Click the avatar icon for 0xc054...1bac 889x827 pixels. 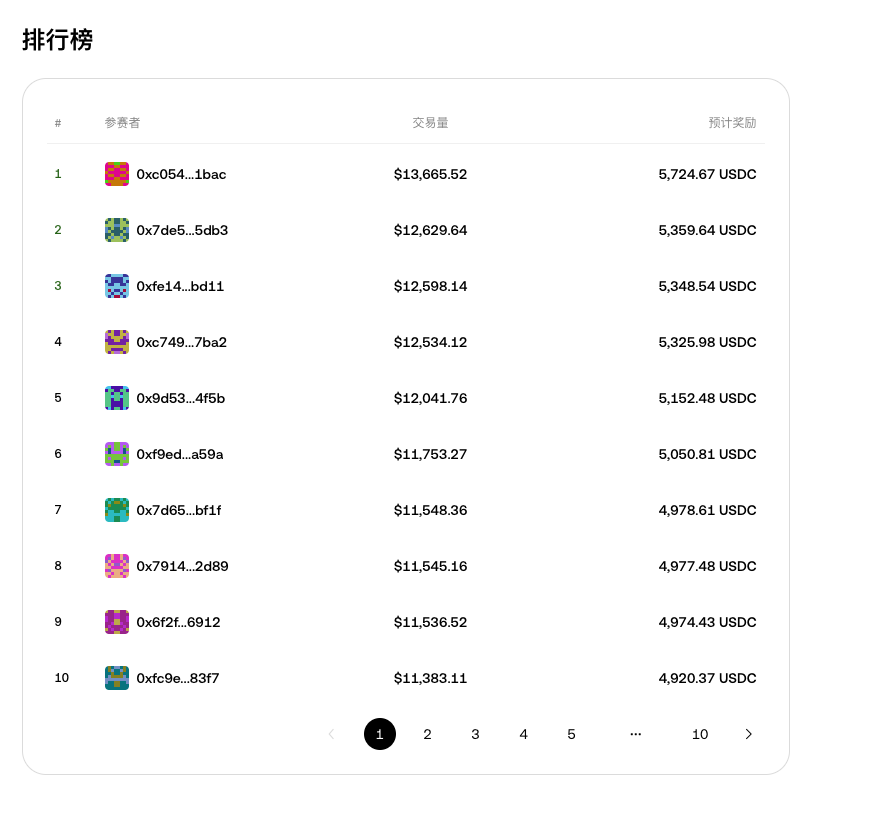tap(117, 174)
